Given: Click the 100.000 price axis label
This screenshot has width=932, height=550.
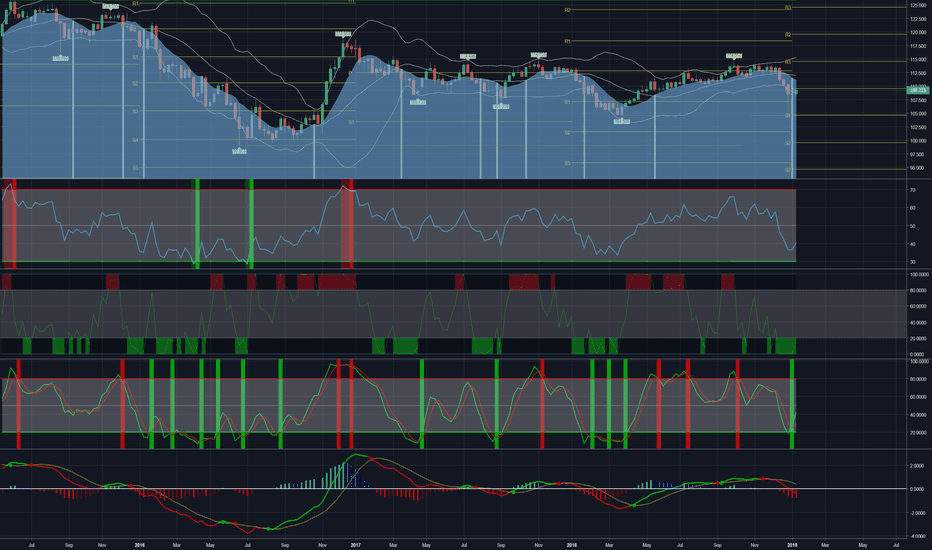Looking at the screenshot, I should point(918,141).
